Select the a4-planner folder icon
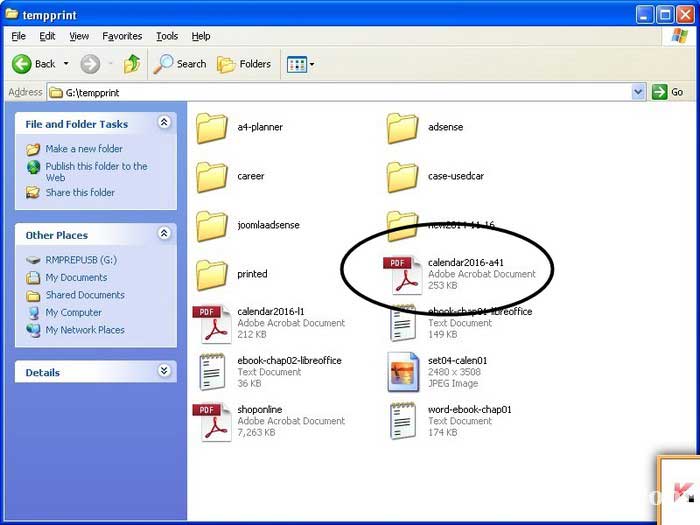Image resolution: width=700 pixels, height=525 pixels. 212,128
